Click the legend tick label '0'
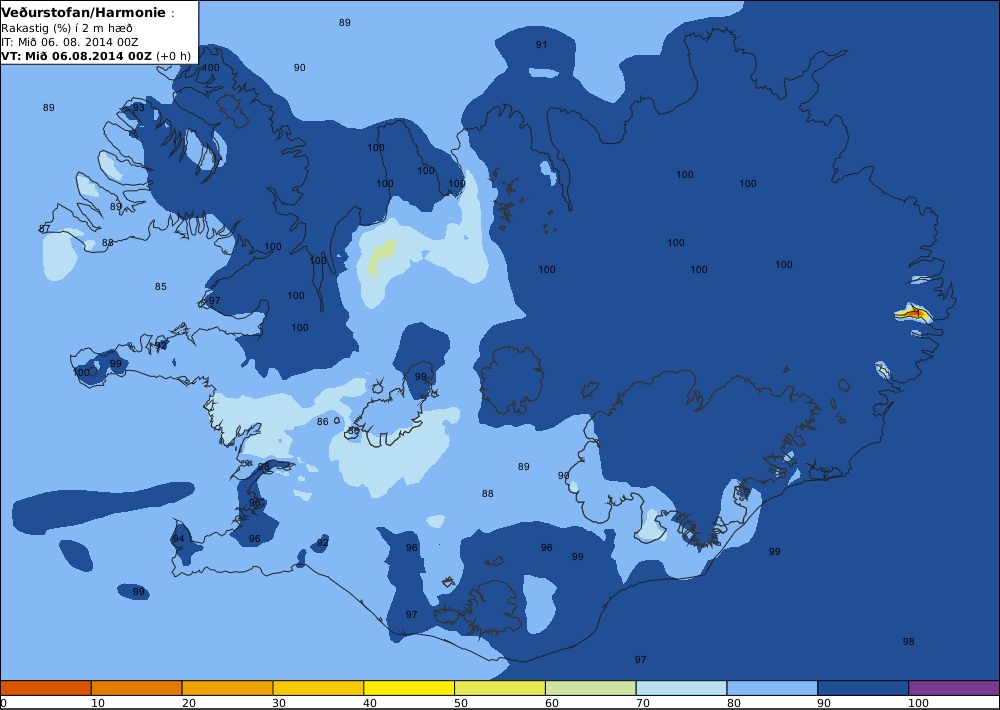 pos(4,703)
